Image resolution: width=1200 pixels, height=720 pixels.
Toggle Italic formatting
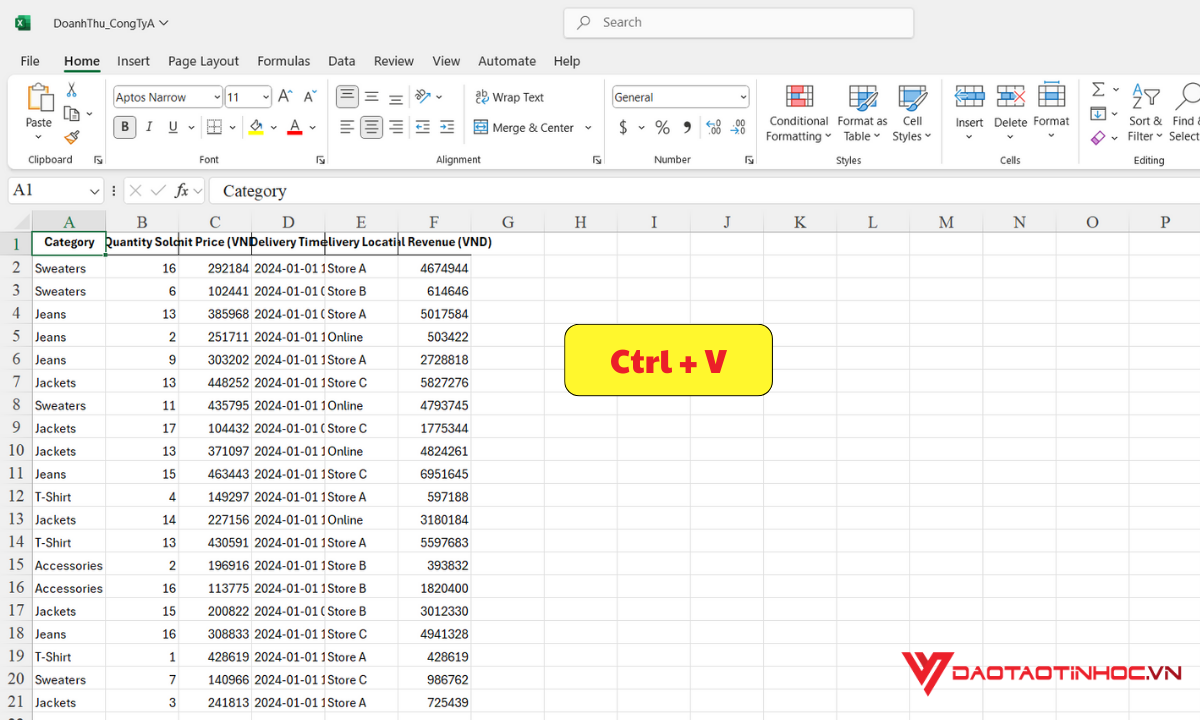149,127
